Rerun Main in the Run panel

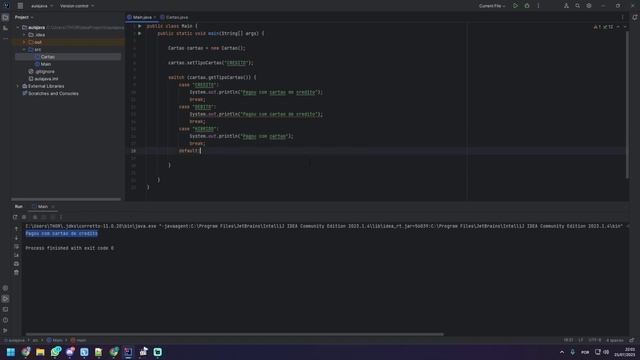point(15,217)
